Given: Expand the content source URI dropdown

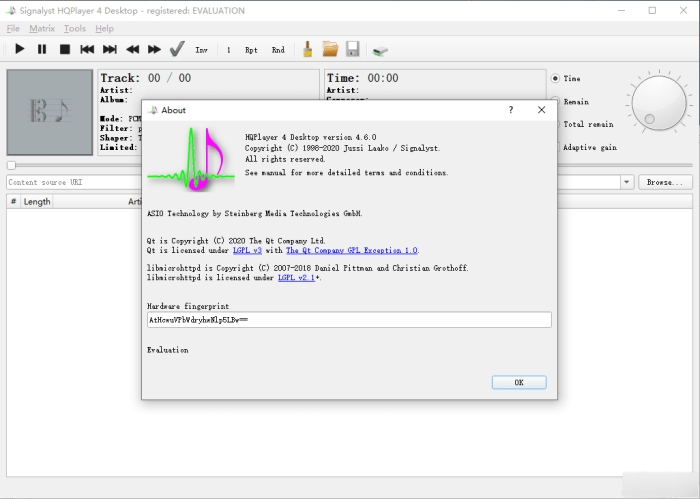Looking at the screenshot, I should 627,182.
